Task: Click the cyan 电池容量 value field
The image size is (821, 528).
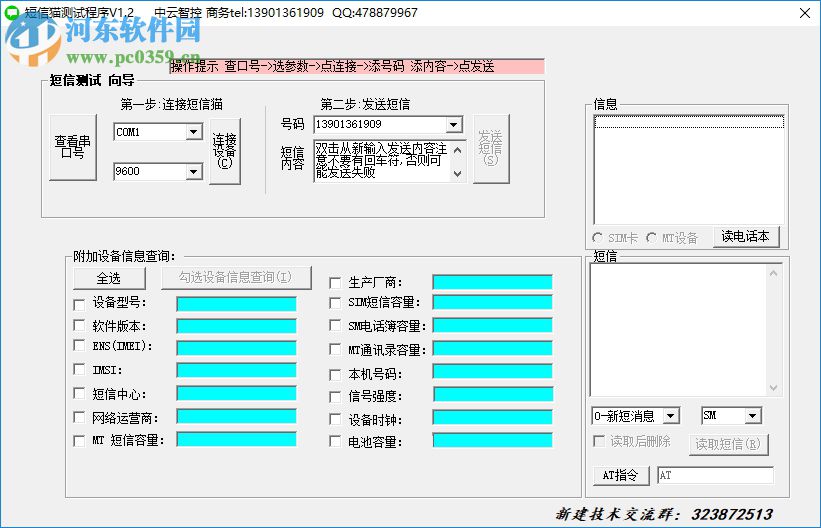Action: (493, 440)
